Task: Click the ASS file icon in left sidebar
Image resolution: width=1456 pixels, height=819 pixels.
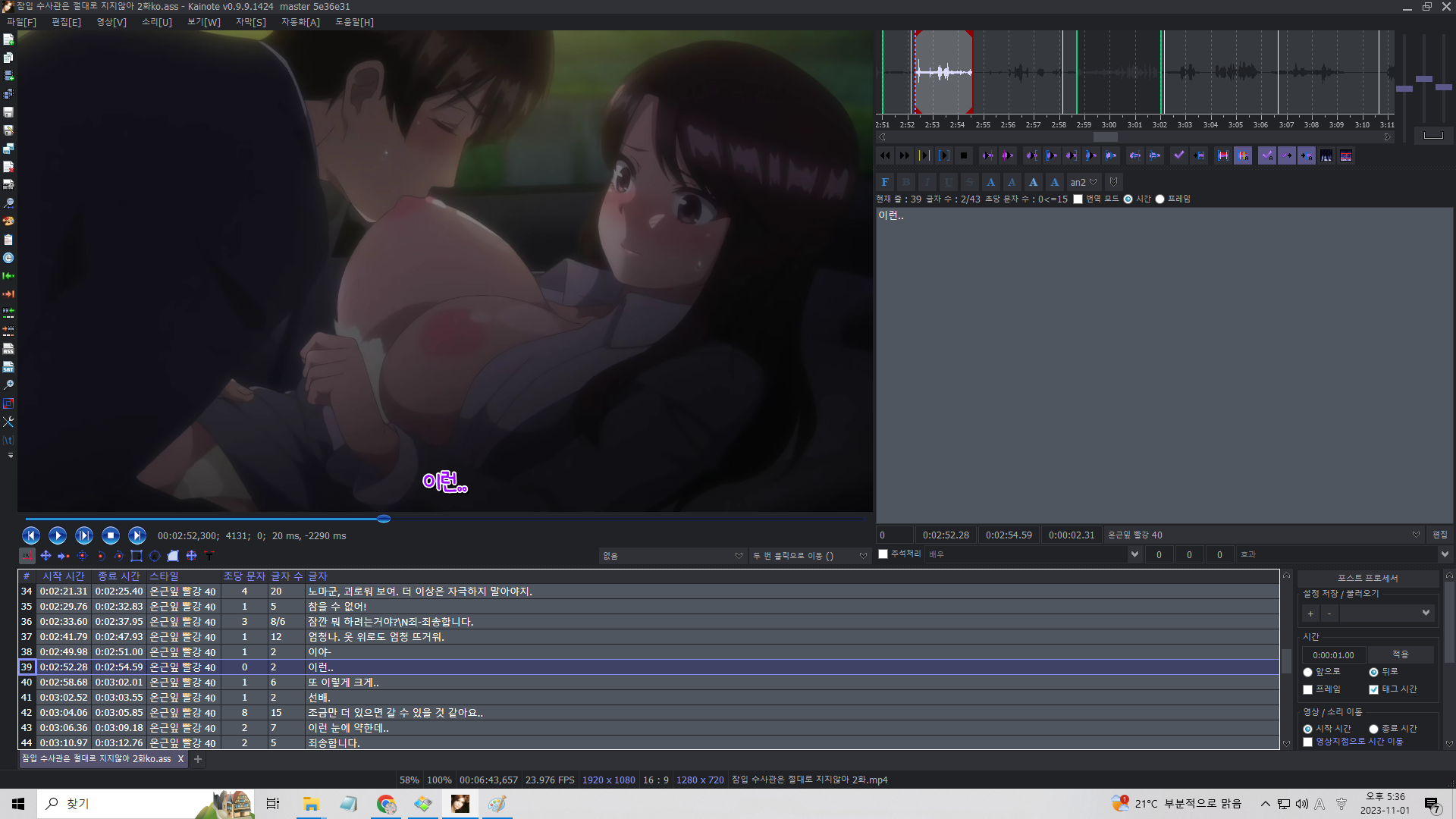Action: pyautogui.click(x=8, y=349)
